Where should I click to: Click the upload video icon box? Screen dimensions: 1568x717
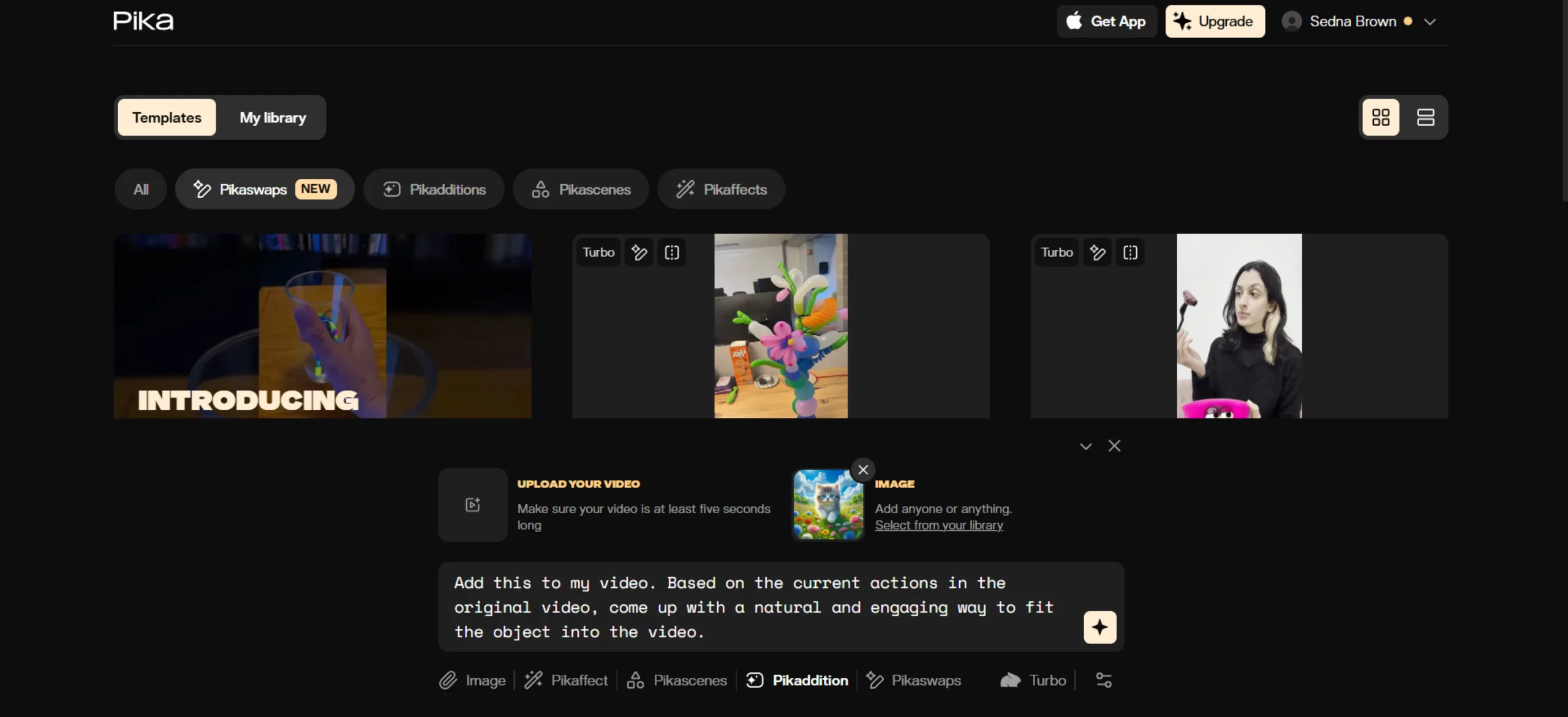click(472, 505)
